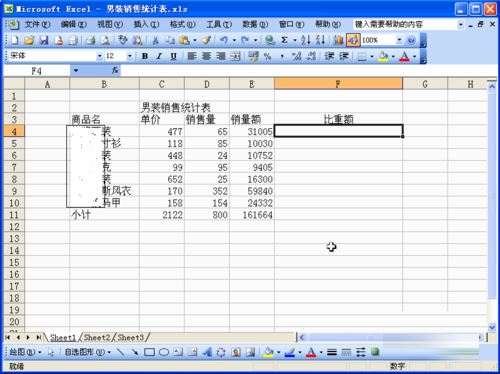Toggle the highlighted Drawing toolbar button
Screen dimensions: 500x374
click(353, 40)
